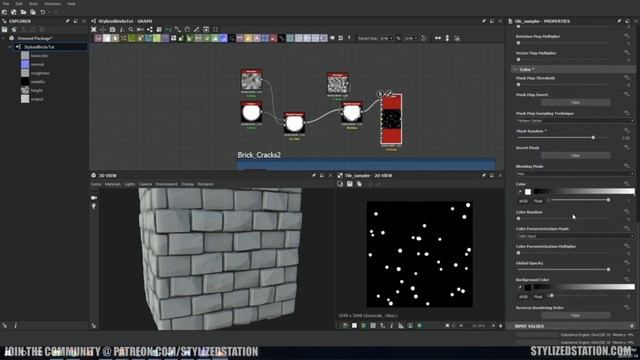Click the expose icon next to Mask Random

(x=627, y=131)
